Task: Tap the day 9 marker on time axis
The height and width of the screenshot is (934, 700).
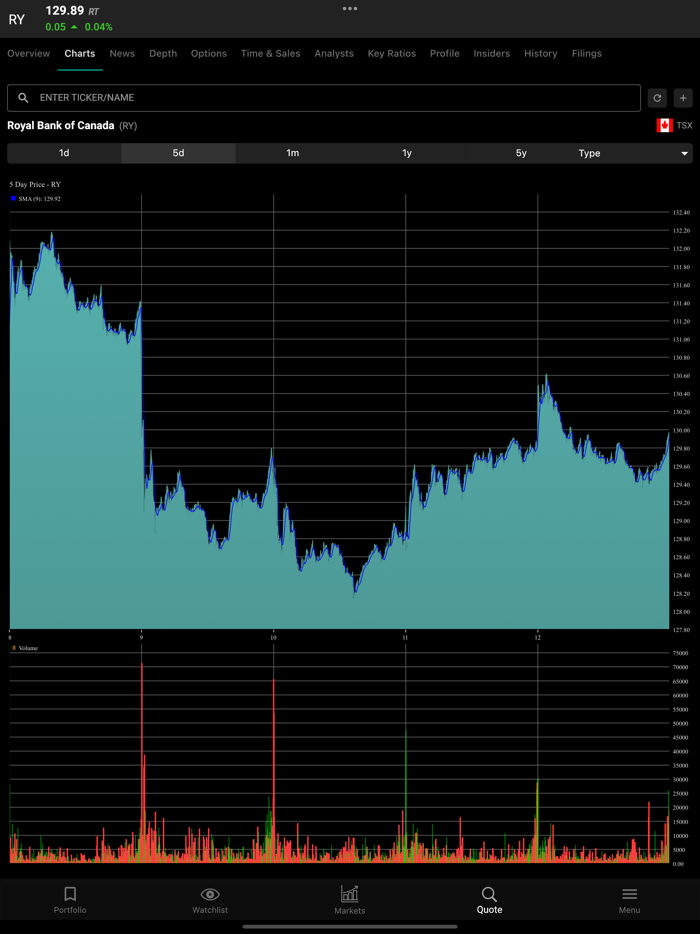Action: click(x=141, y=637)
